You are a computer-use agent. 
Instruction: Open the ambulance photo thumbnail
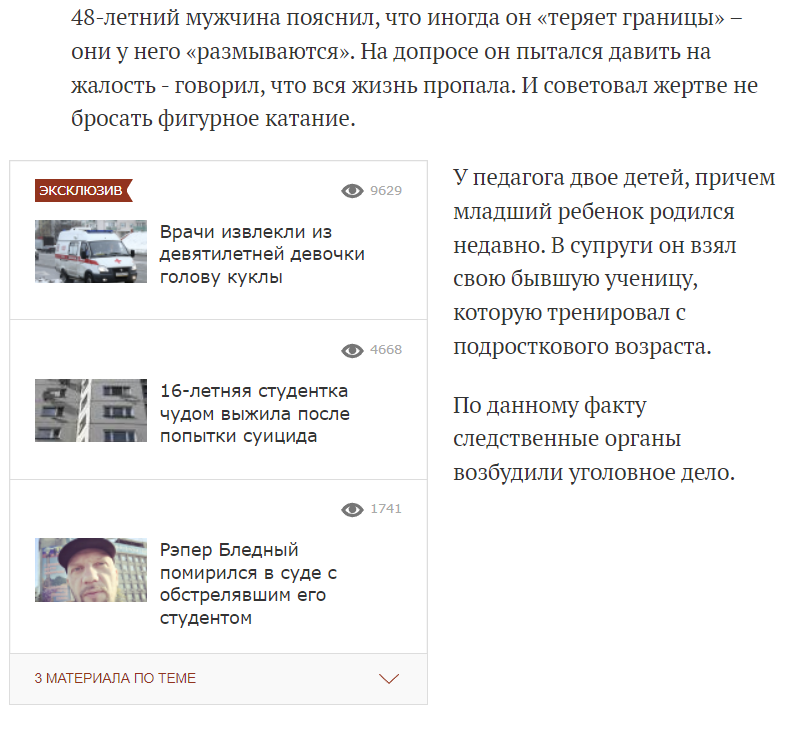(91, 252)
